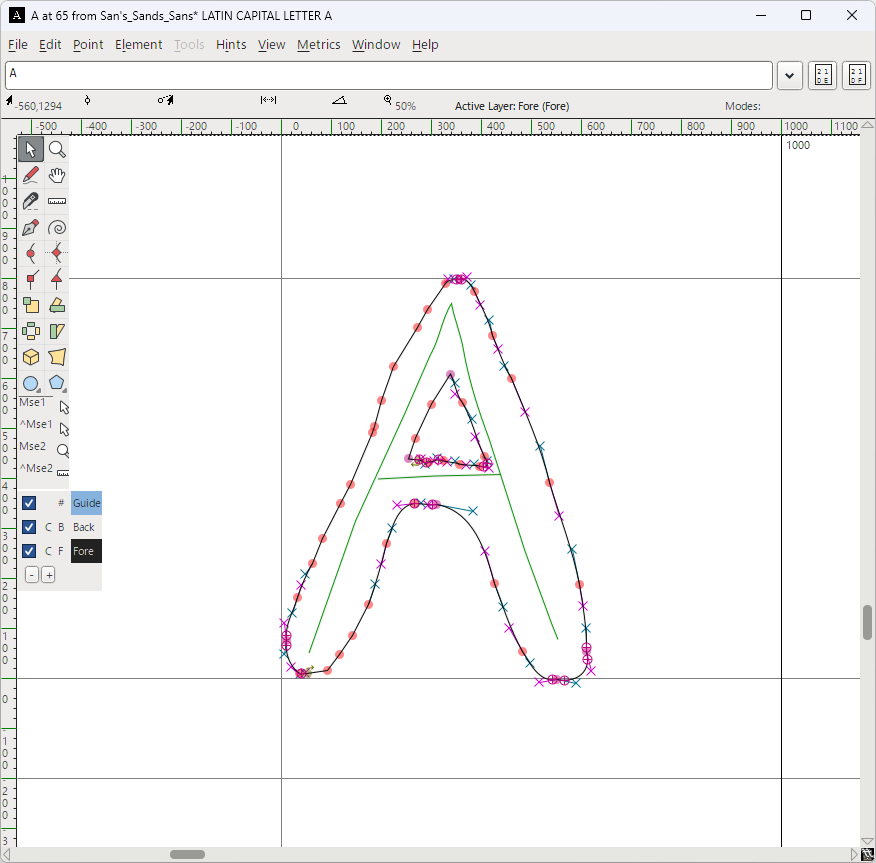876x863 pixels.
Task: Select the Pen point tool
Action: point(31,227)
